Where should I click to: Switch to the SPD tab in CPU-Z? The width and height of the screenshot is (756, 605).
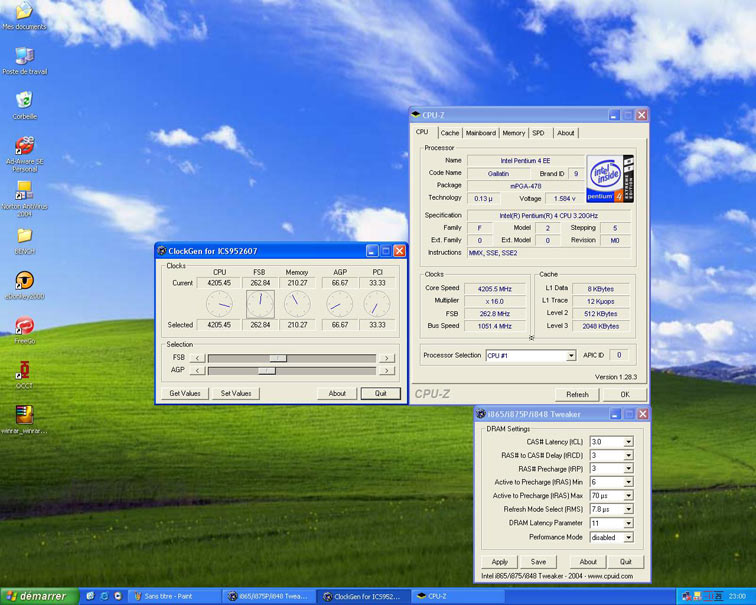(x=539, y=133)
